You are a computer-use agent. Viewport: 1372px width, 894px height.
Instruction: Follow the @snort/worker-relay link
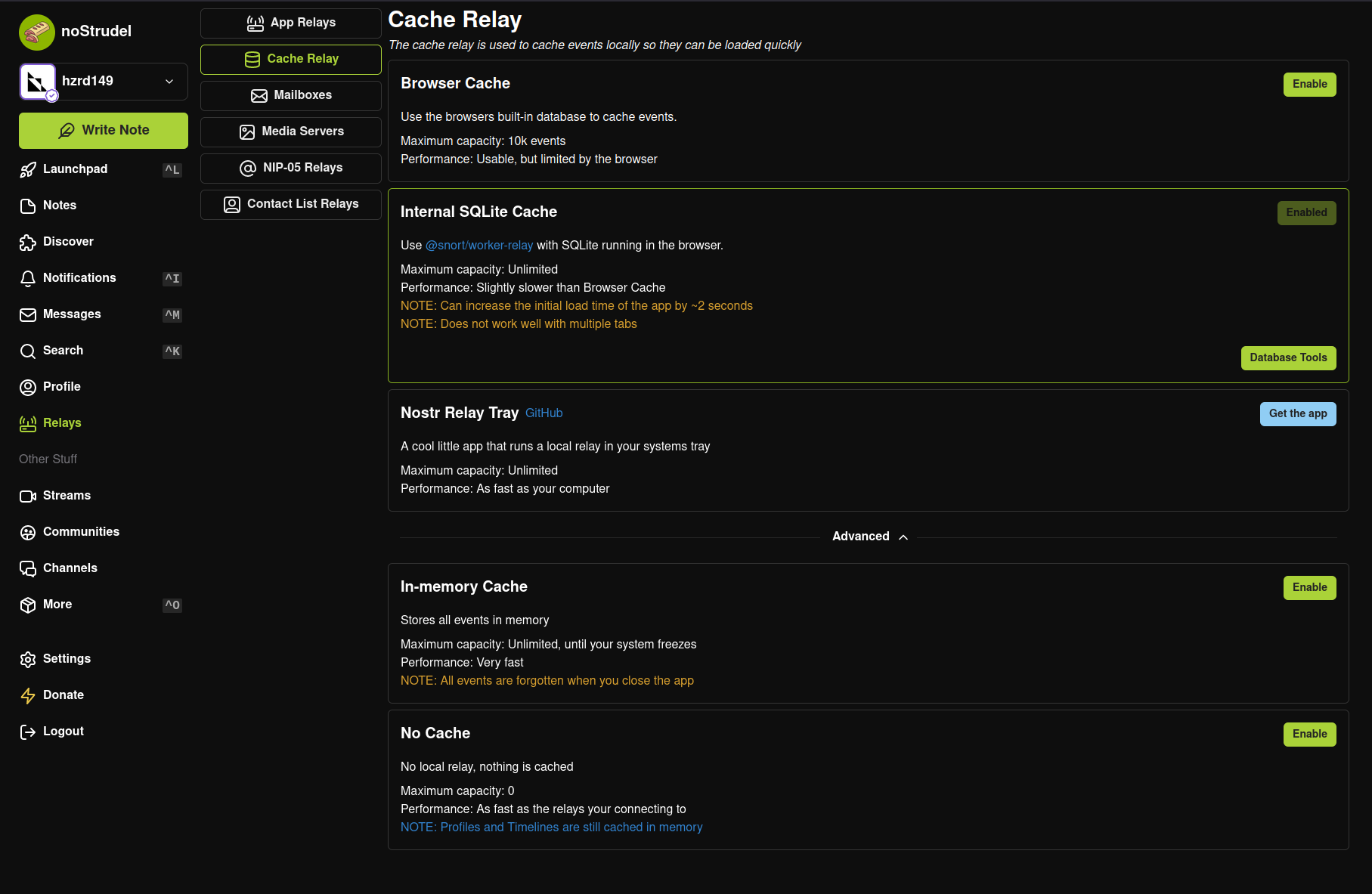[x=479, y=246]
